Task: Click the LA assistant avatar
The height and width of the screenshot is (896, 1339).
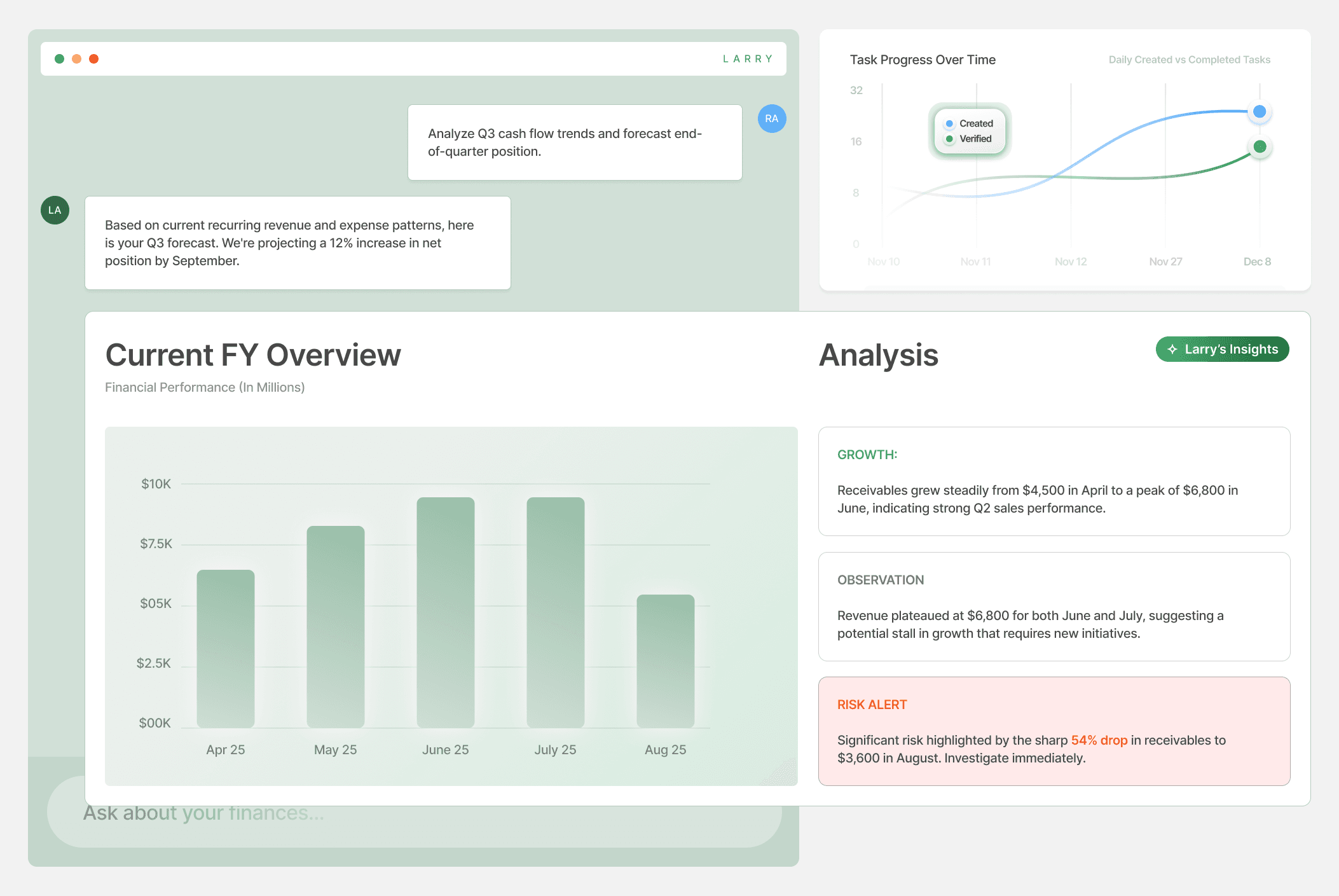Action: click(x=55, y=210)
